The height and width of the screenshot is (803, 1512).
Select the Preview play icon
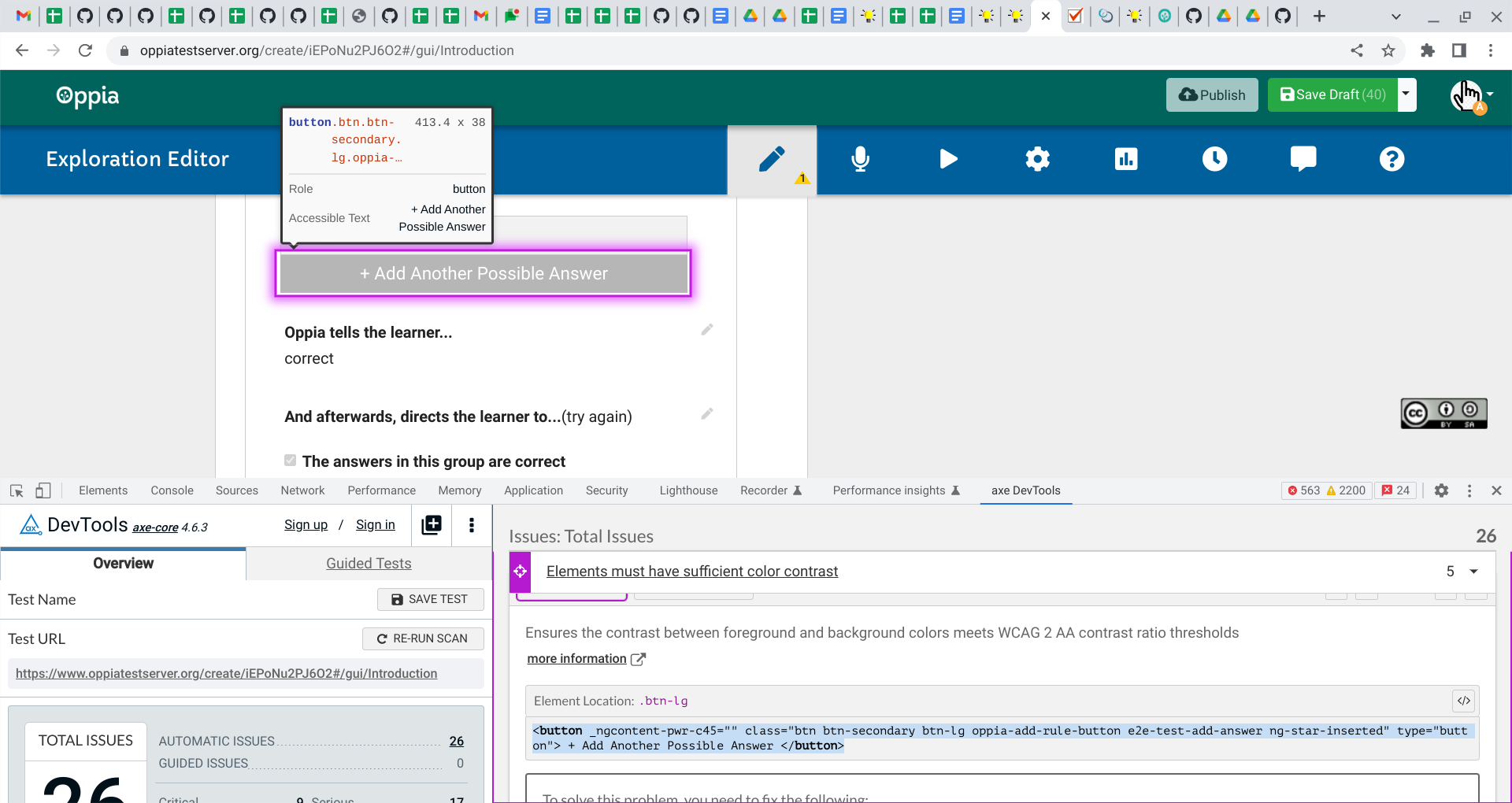[x=948, y=159]
